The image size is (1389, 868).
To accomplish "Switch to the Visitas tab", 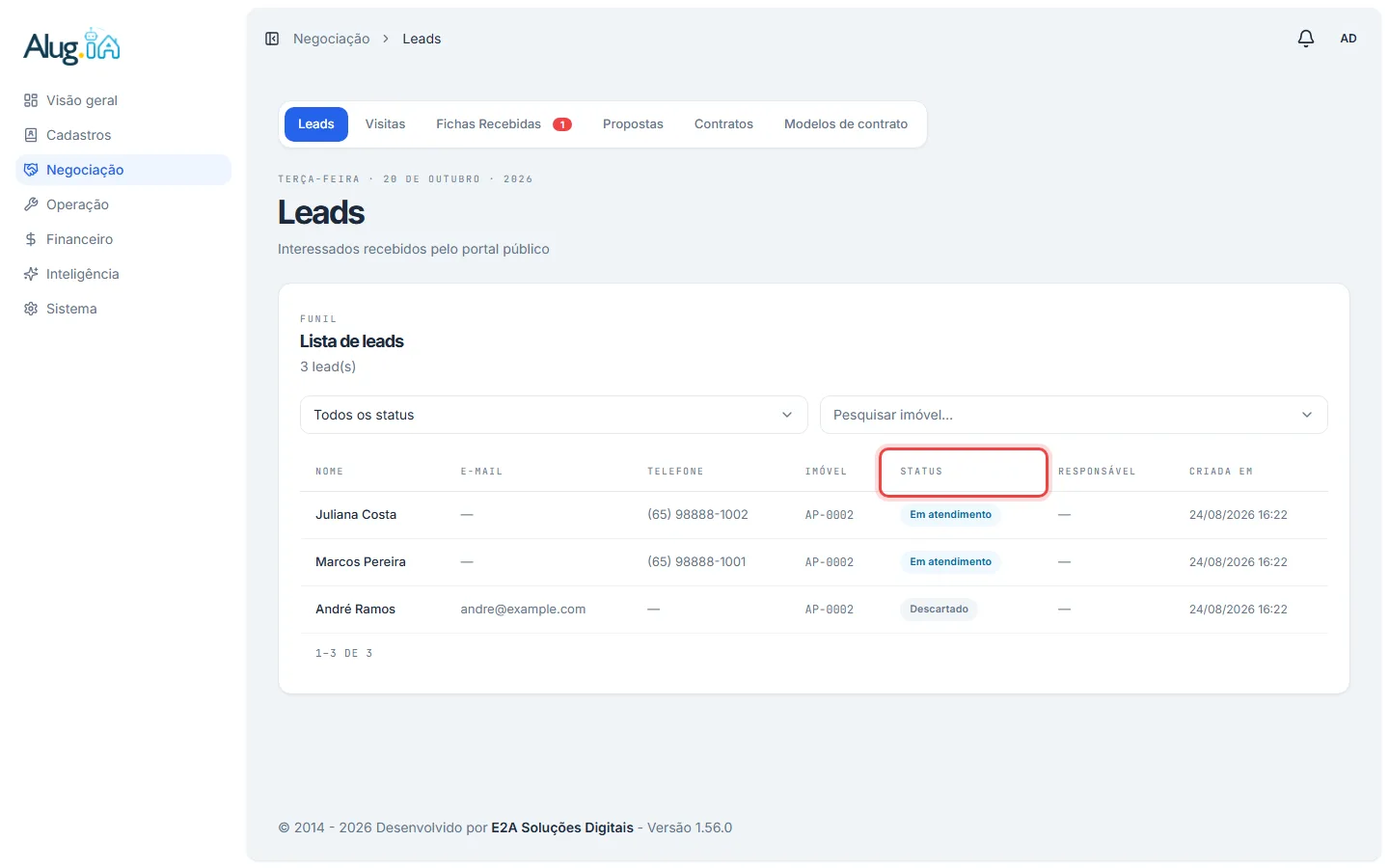I will (385, 124).
